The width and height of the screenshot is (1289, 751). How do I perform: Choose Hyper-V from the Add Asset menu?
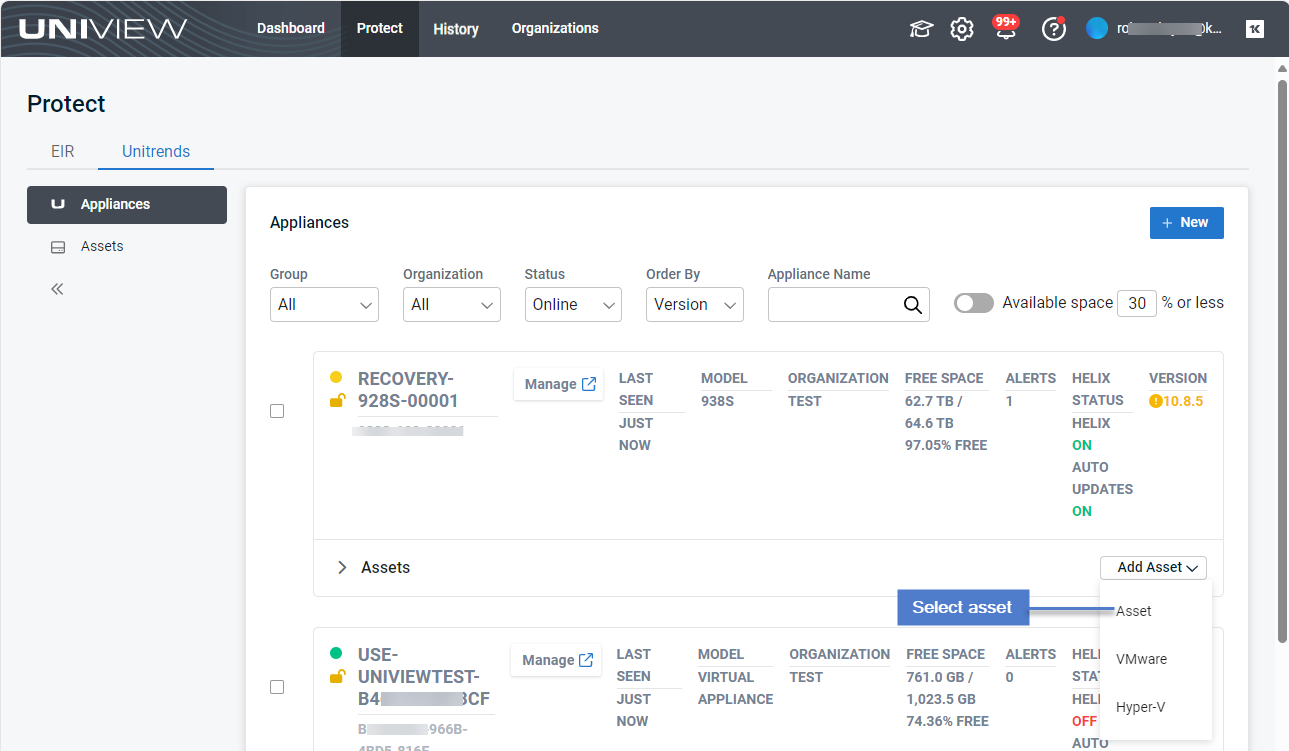(1140, 707)
